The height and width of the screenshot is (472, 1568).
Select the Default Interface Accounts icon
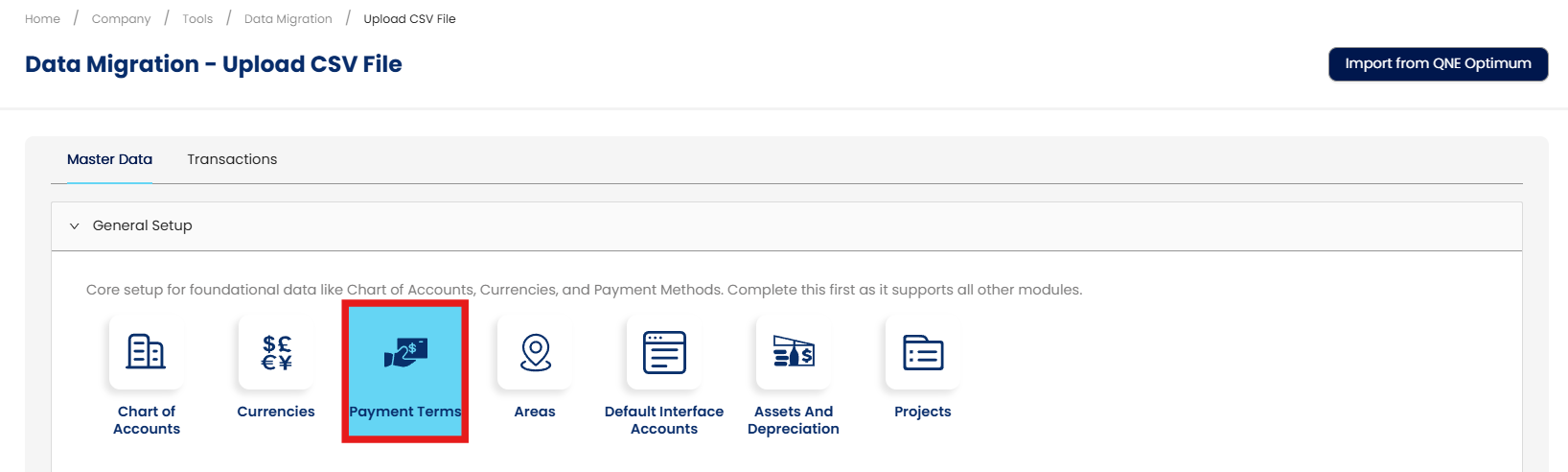664,353
